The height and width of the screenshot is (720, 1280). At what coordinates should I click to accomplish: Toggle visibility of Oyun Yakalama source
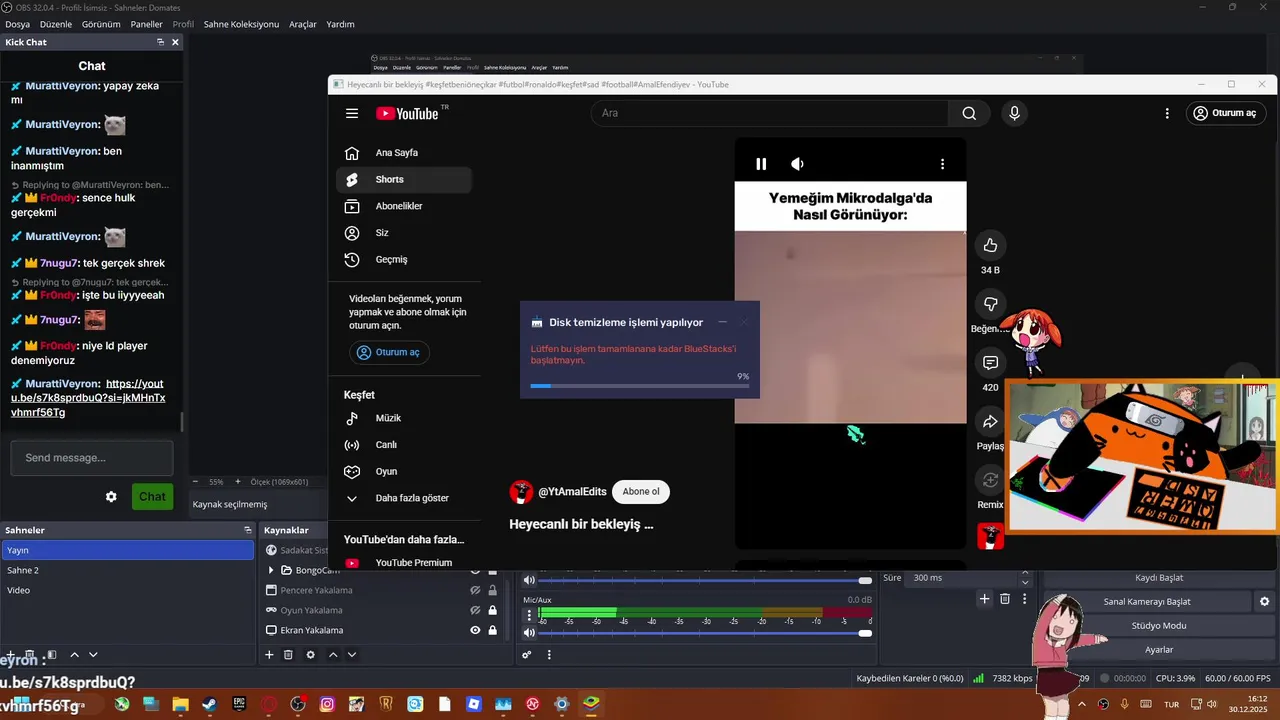coord(476,610)
